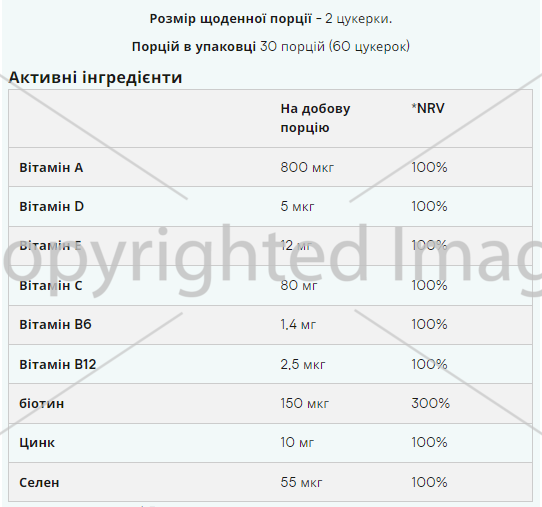Select the '1,4 мг' B6 amount
Image resolution: width=542 pixels, height=507 pixels.
pos(298,325)
